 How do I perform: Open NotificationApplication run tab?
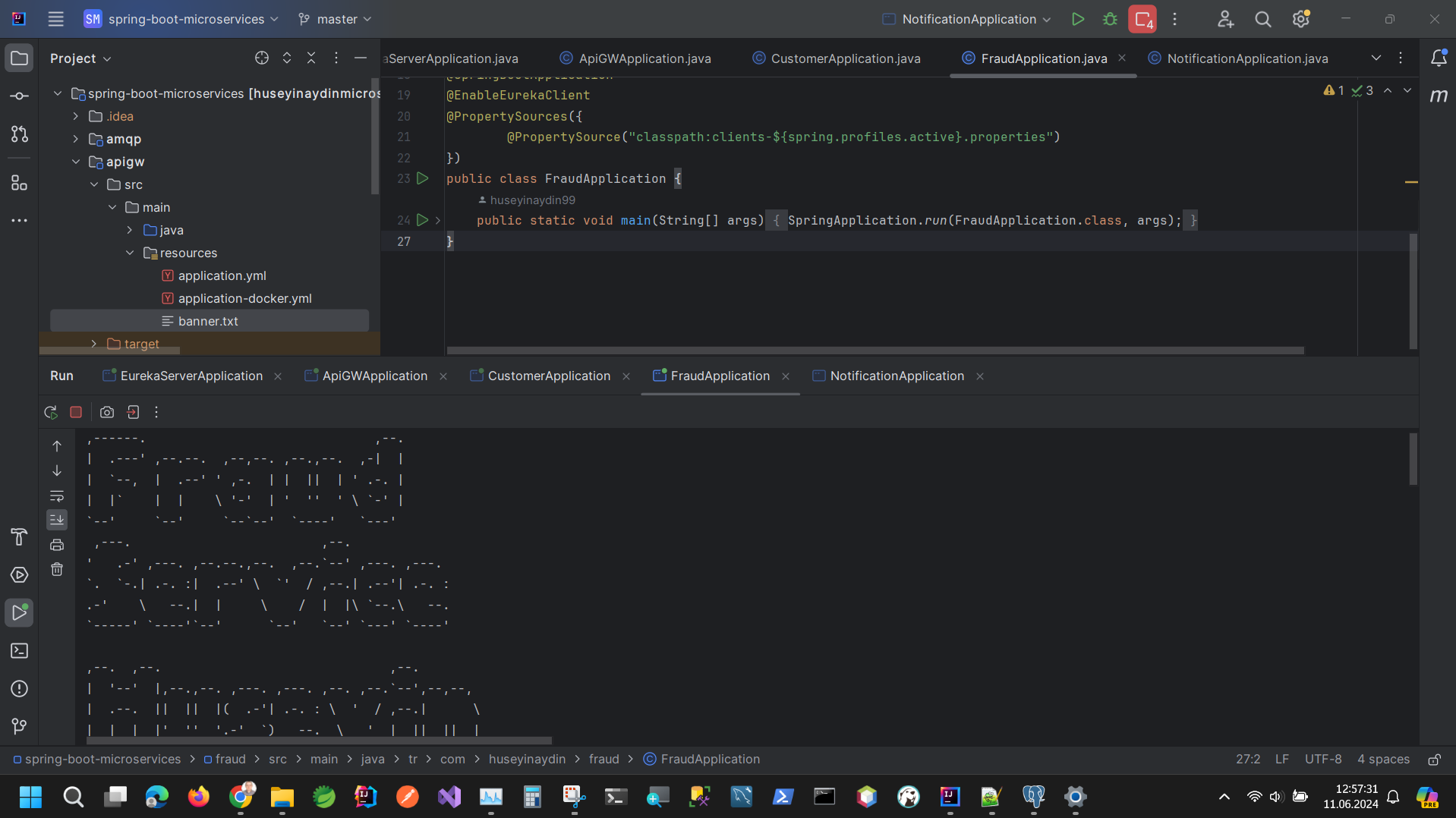tap(888, 376)
